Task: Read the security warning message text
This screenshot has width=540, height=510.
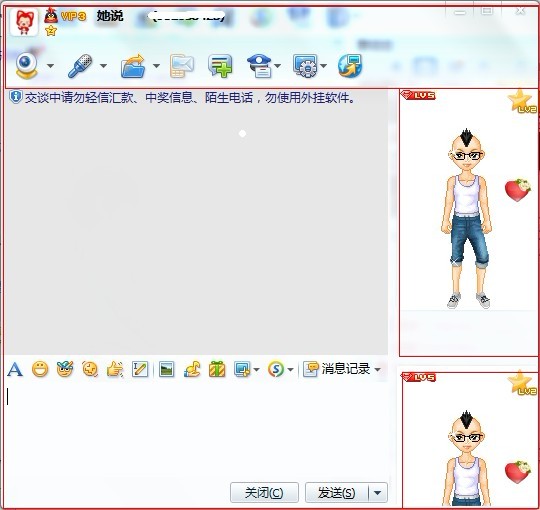Action: point(190,98)
